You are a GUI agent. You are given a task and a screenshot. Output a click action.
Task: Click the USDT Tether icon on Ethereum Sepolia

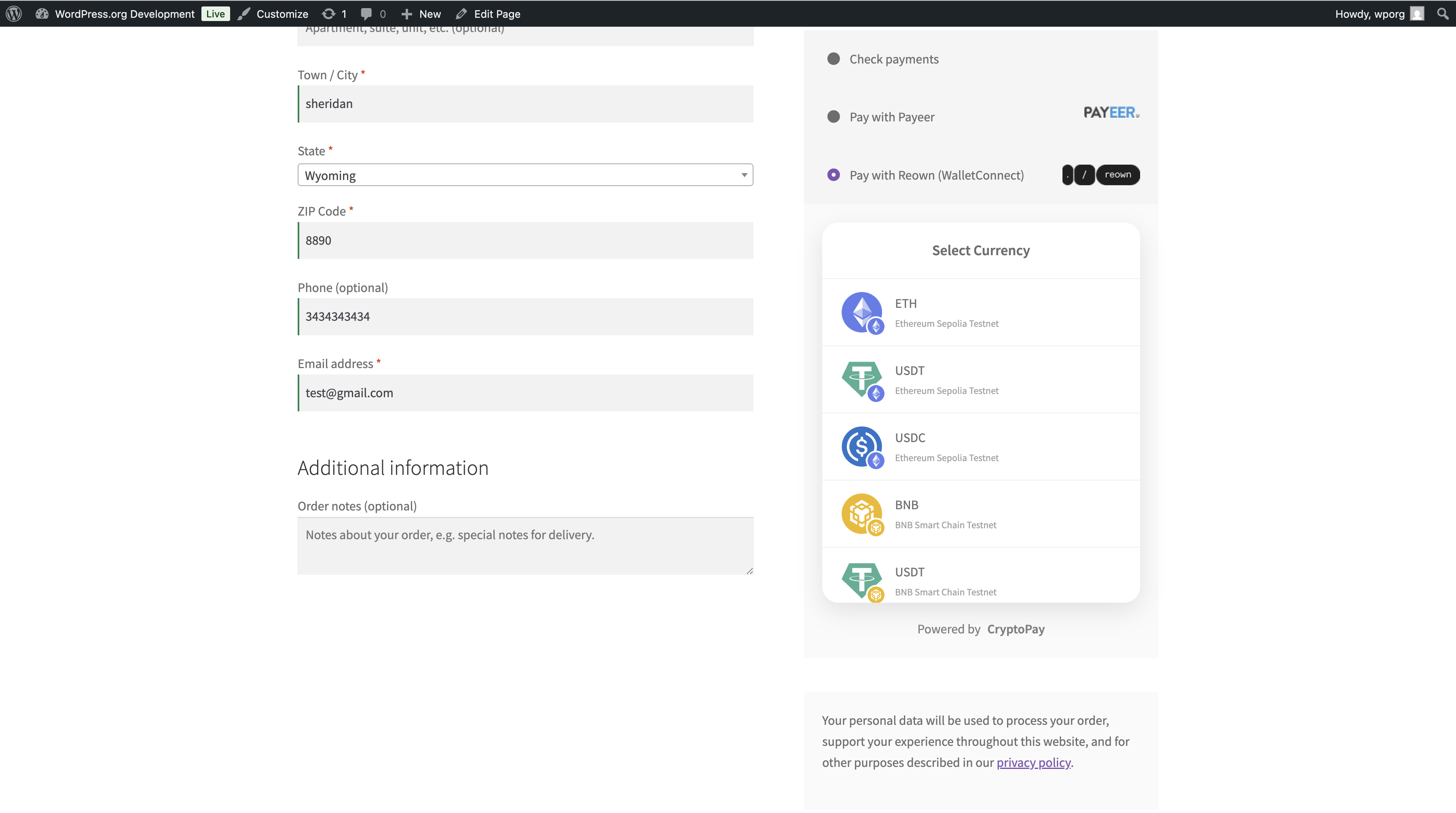[x=861, y=379]
